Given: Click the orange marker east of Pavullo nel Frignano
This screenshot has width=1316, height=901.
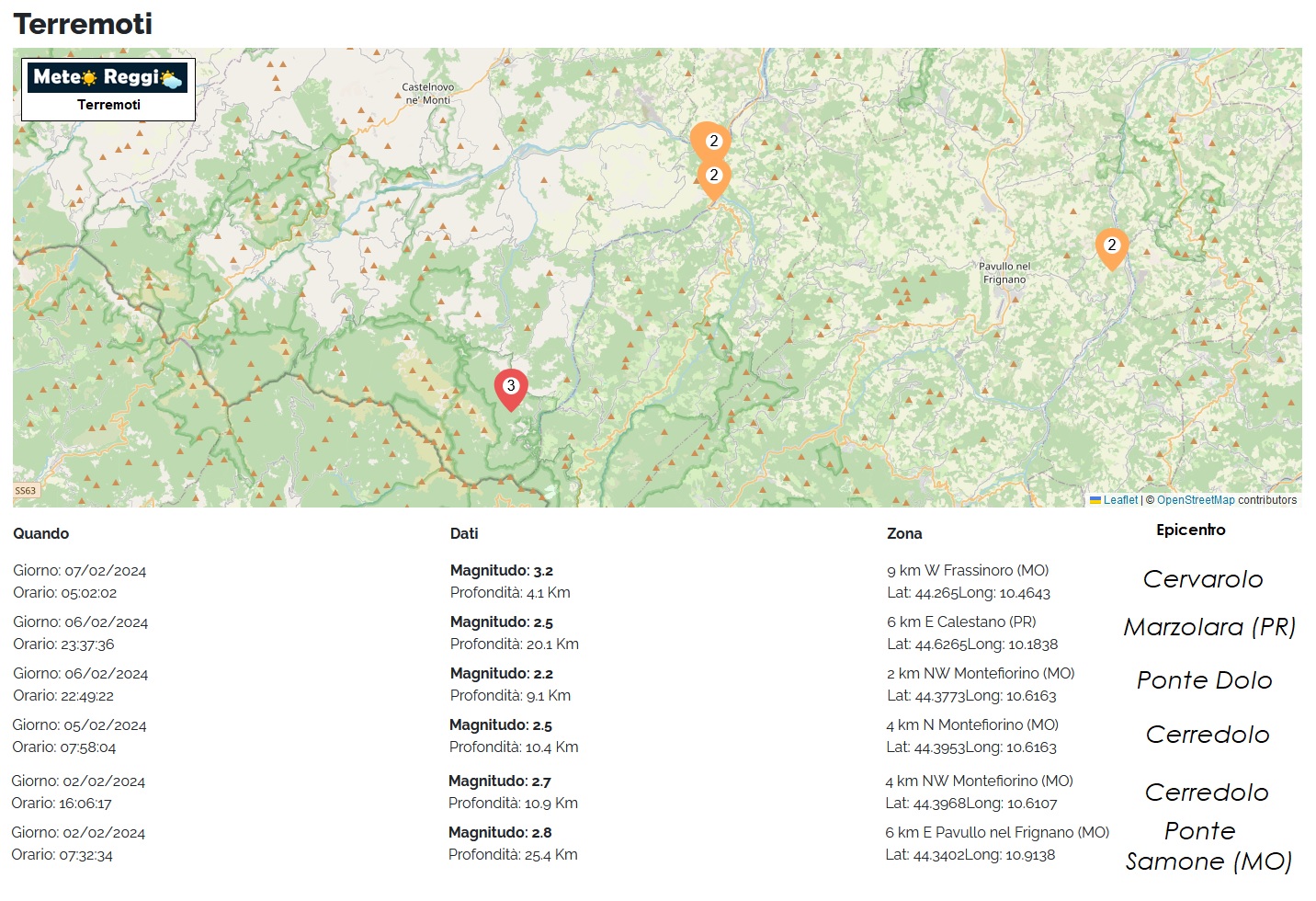Looking at the screenshot, I should 1111,246.
